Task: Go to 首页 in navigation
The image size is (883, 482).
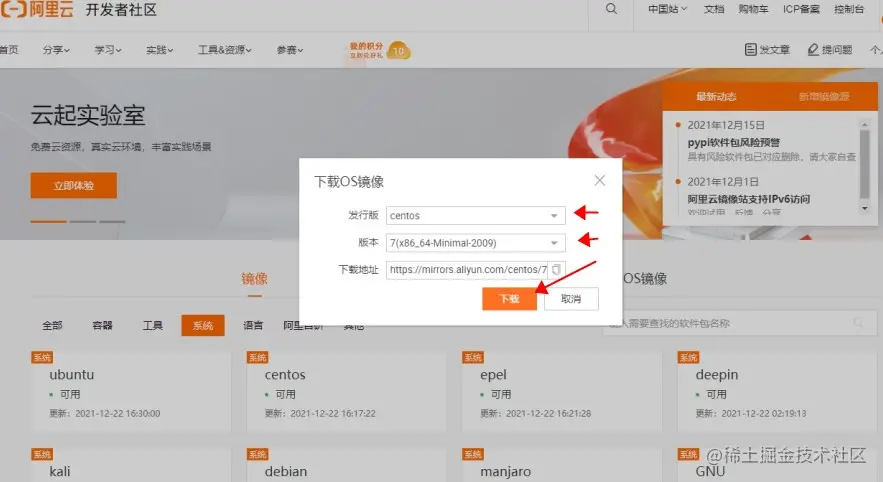Action: pyautogui.click(x=9, y=50)
